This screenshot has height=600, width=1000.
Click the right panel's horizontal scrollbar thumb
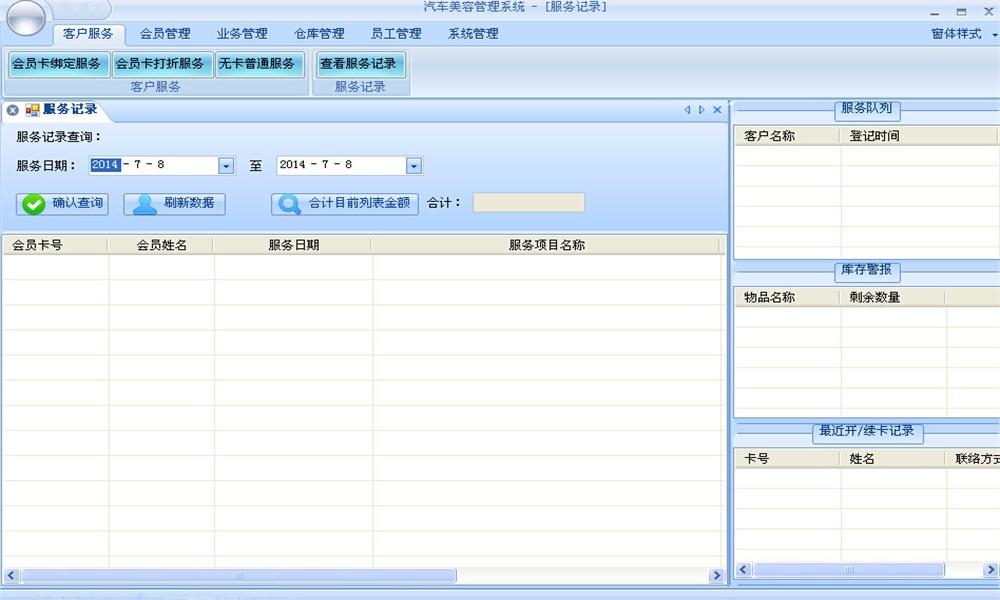848,569
